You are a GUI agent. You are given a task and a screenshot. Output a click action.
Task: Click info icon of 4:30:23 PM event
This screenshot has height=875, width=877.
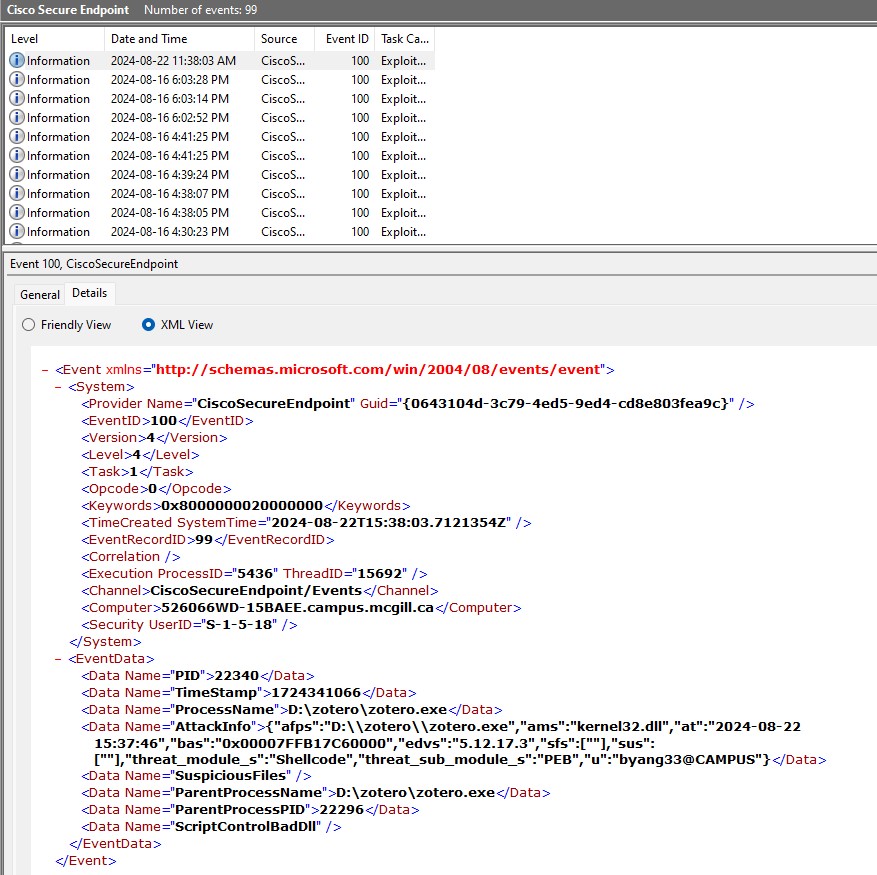pyautogui.click(x=17, y=231)
